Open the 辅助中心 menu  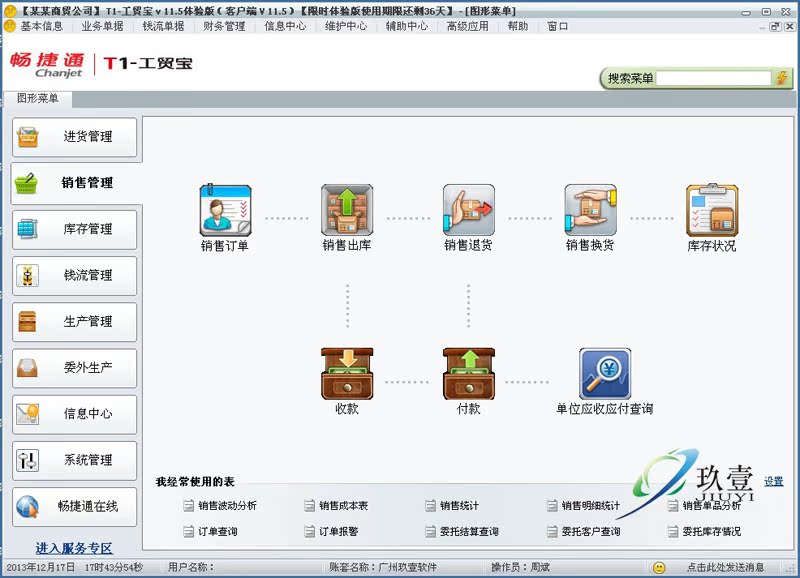point(407,26)
